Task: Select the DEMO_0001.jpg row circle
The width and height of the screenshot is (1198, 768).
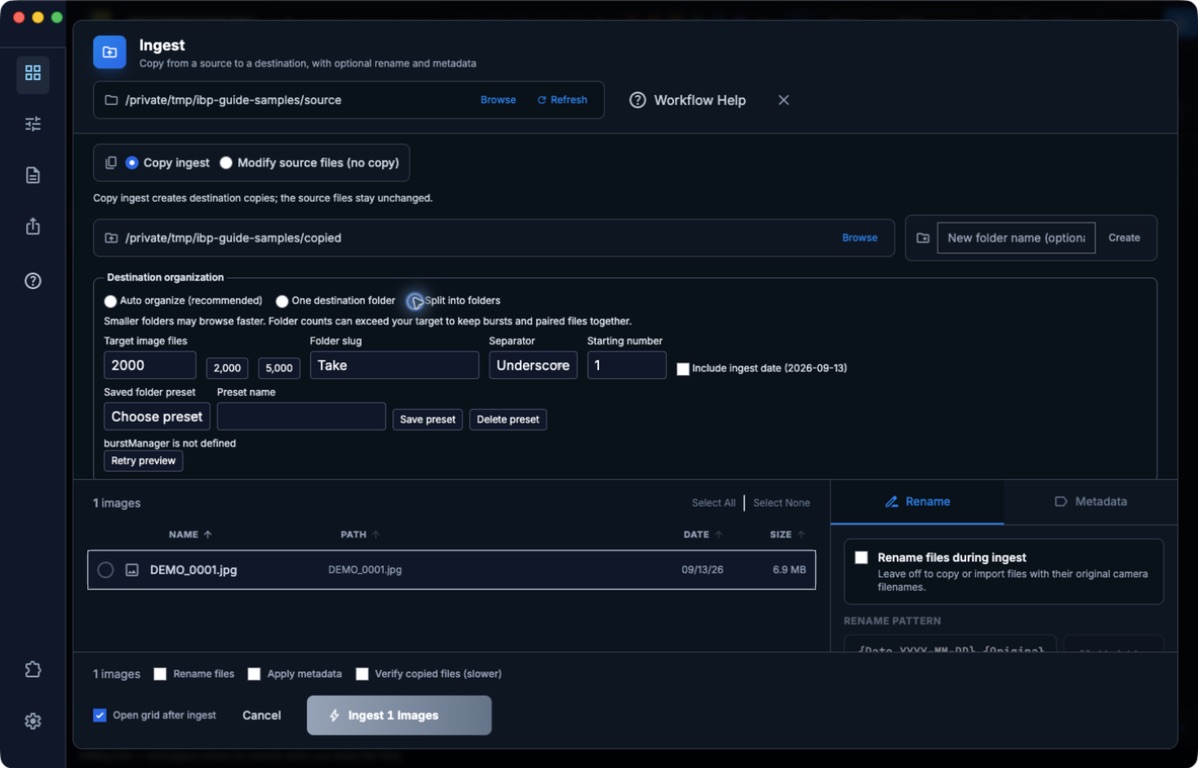Action: [105, 570]
